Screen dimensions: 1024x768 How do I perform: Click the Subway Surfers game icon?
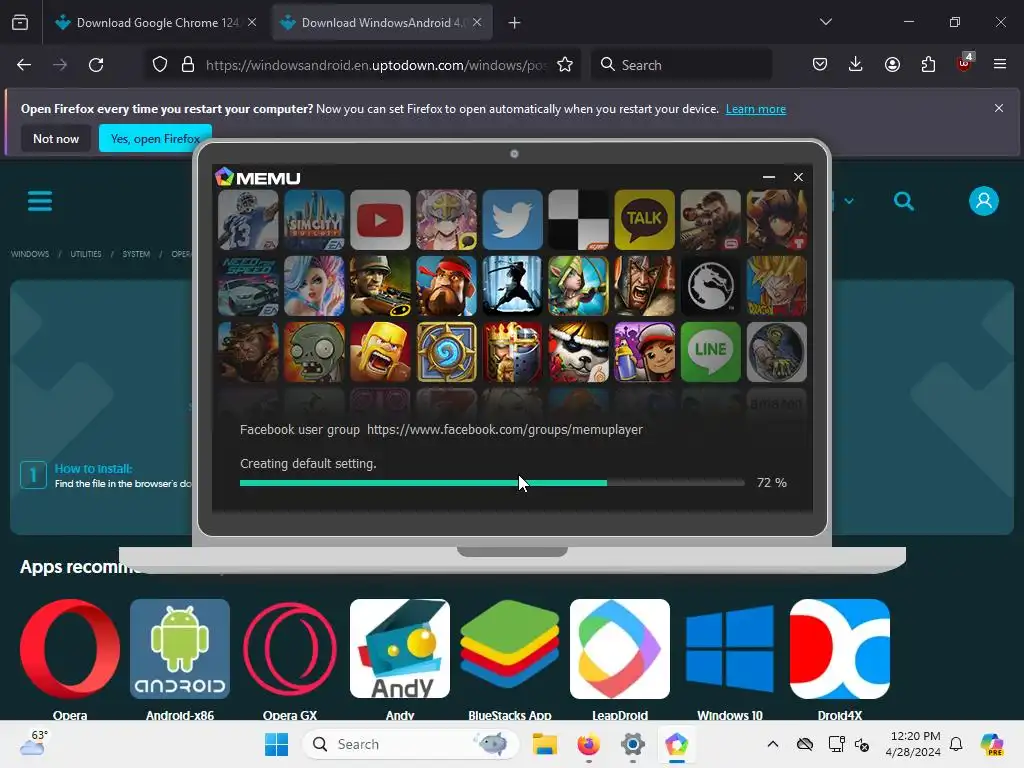(644, 352)
